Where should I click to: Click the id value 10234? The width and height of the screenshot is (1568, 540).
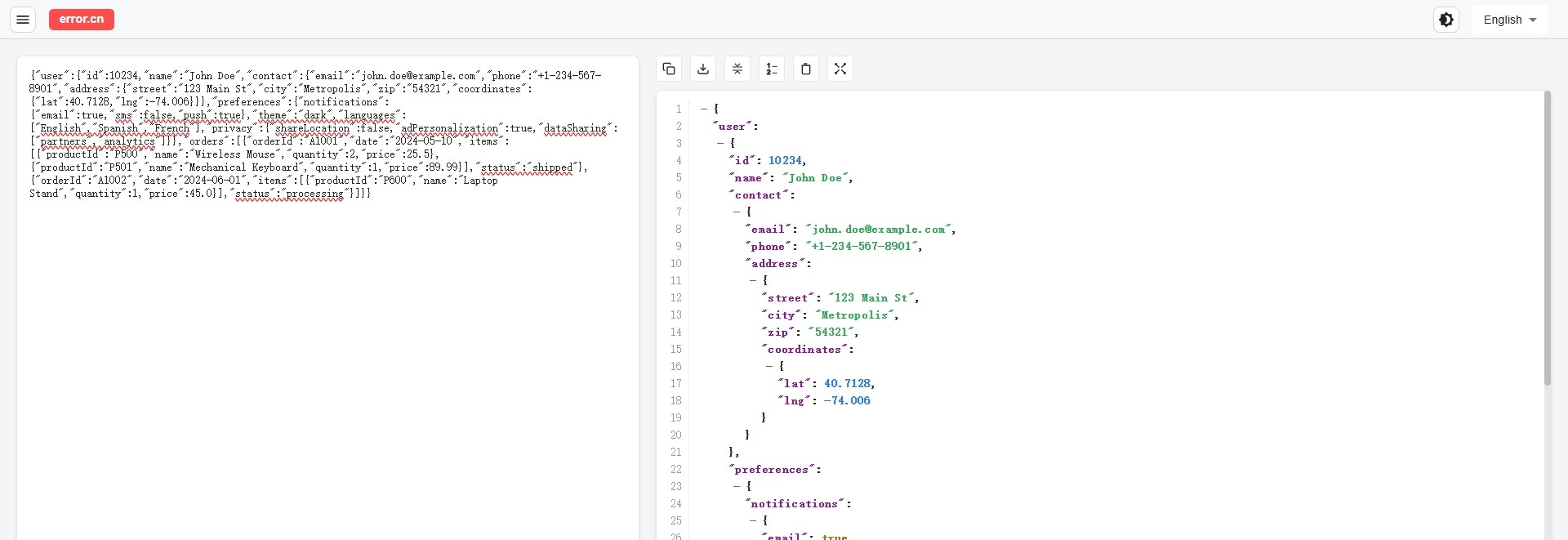coord(786,161)
